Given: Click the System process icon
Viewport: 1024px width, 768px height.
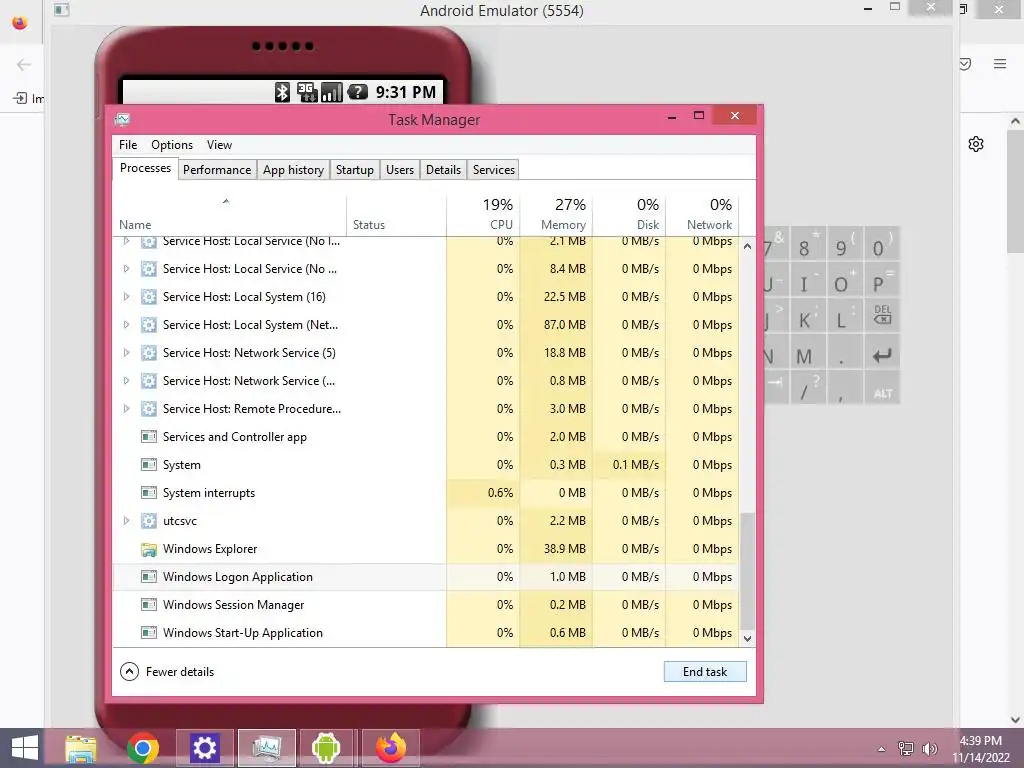Looking at the screenshot, I should (149, 465).
